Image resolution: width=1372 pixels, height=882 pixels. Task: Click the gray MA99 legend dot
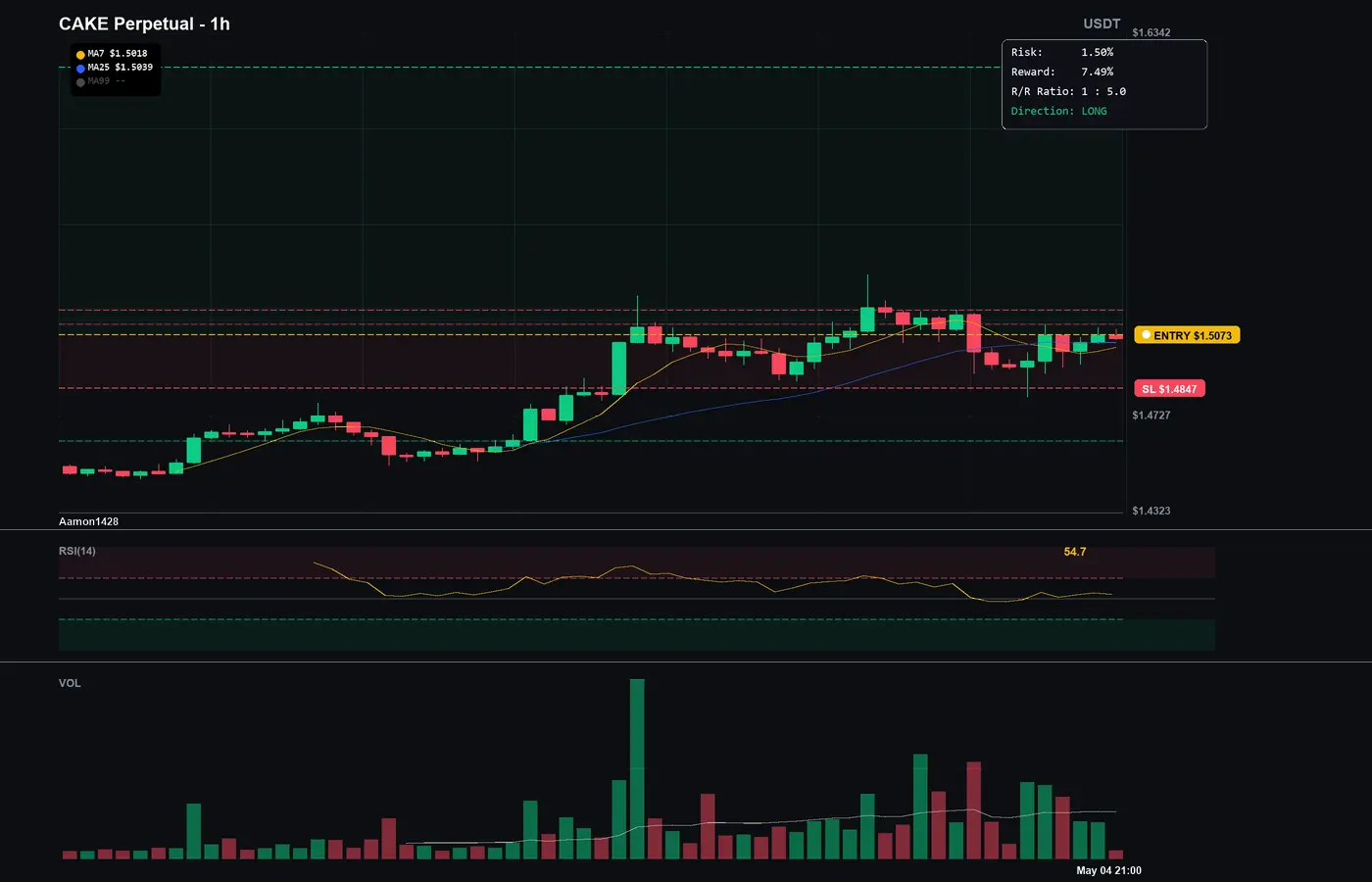click(80, 82)
